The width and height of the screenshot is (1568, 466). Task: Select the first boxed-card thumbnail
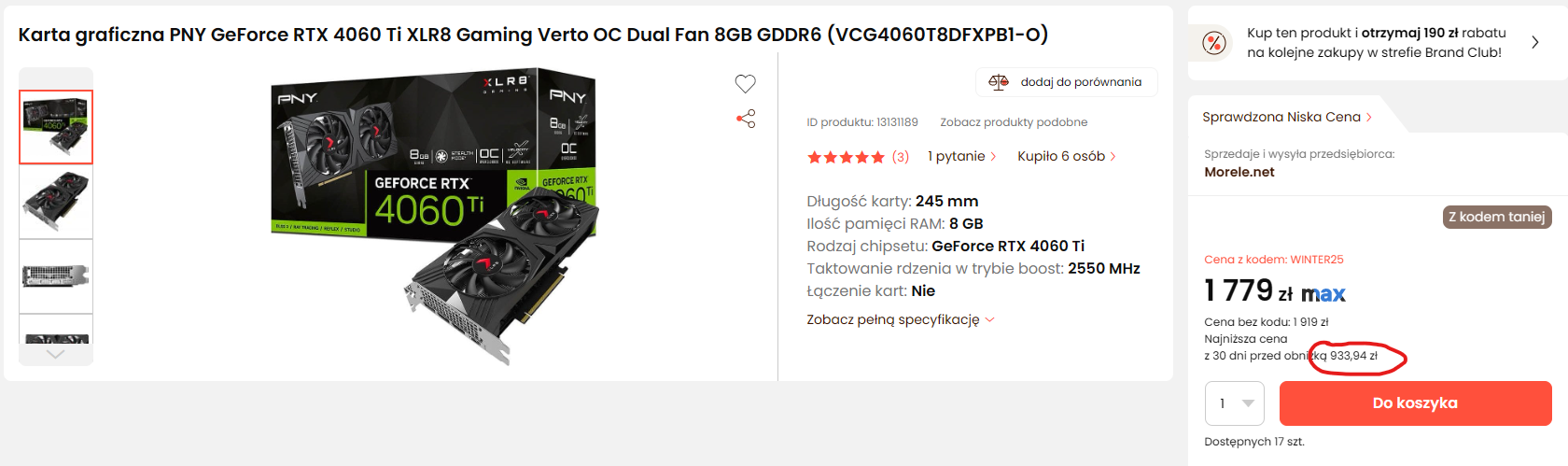pos(56,127)
